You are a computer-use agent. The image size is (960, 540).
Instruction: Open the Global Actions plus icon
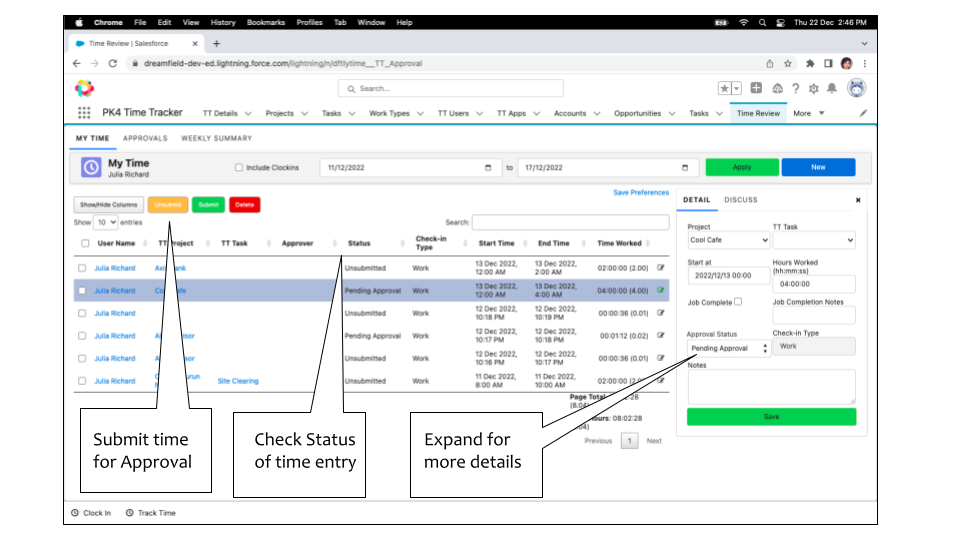coord(757,88)
